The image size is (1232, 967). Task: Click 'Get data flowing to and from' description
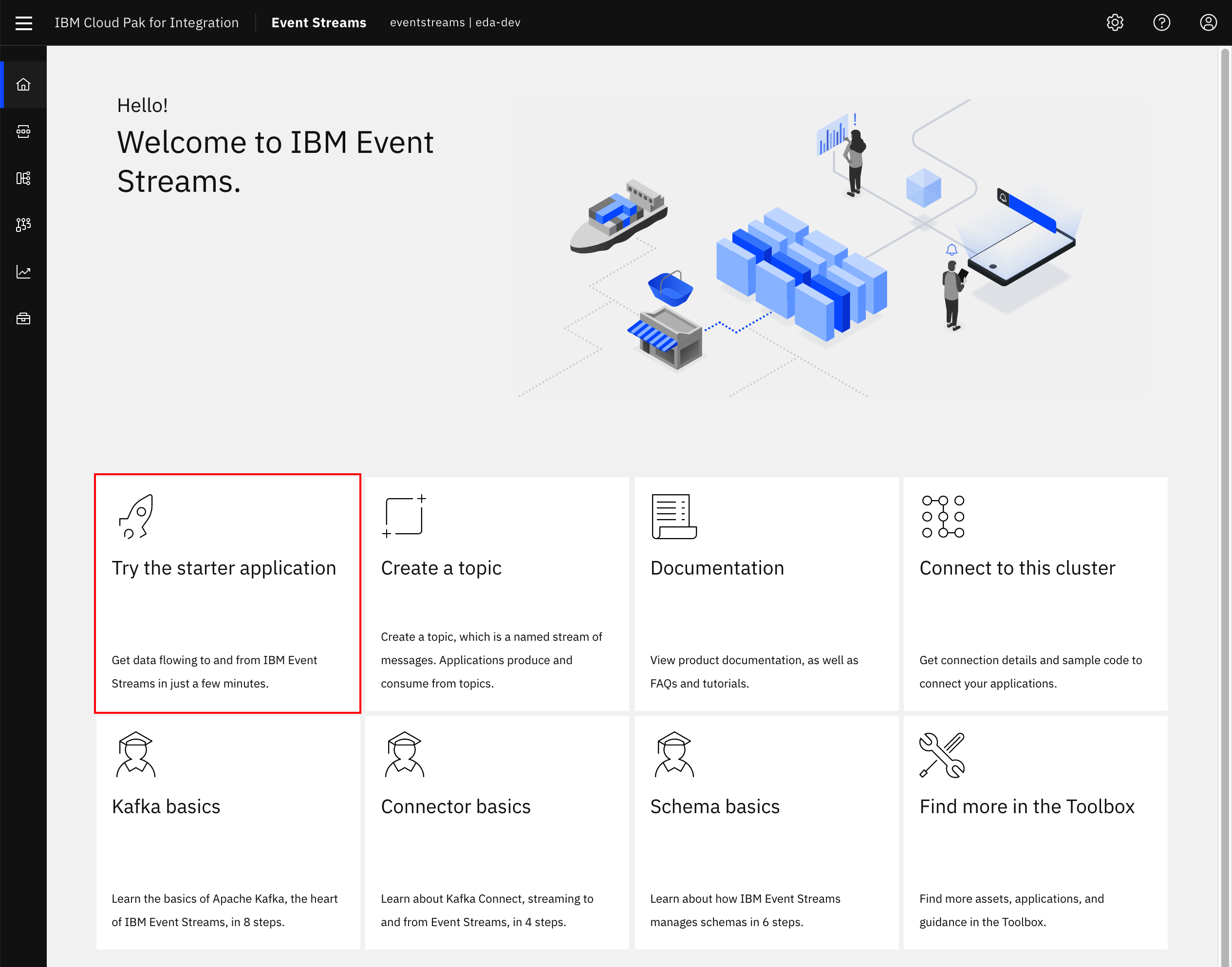[x=215, y=672]
